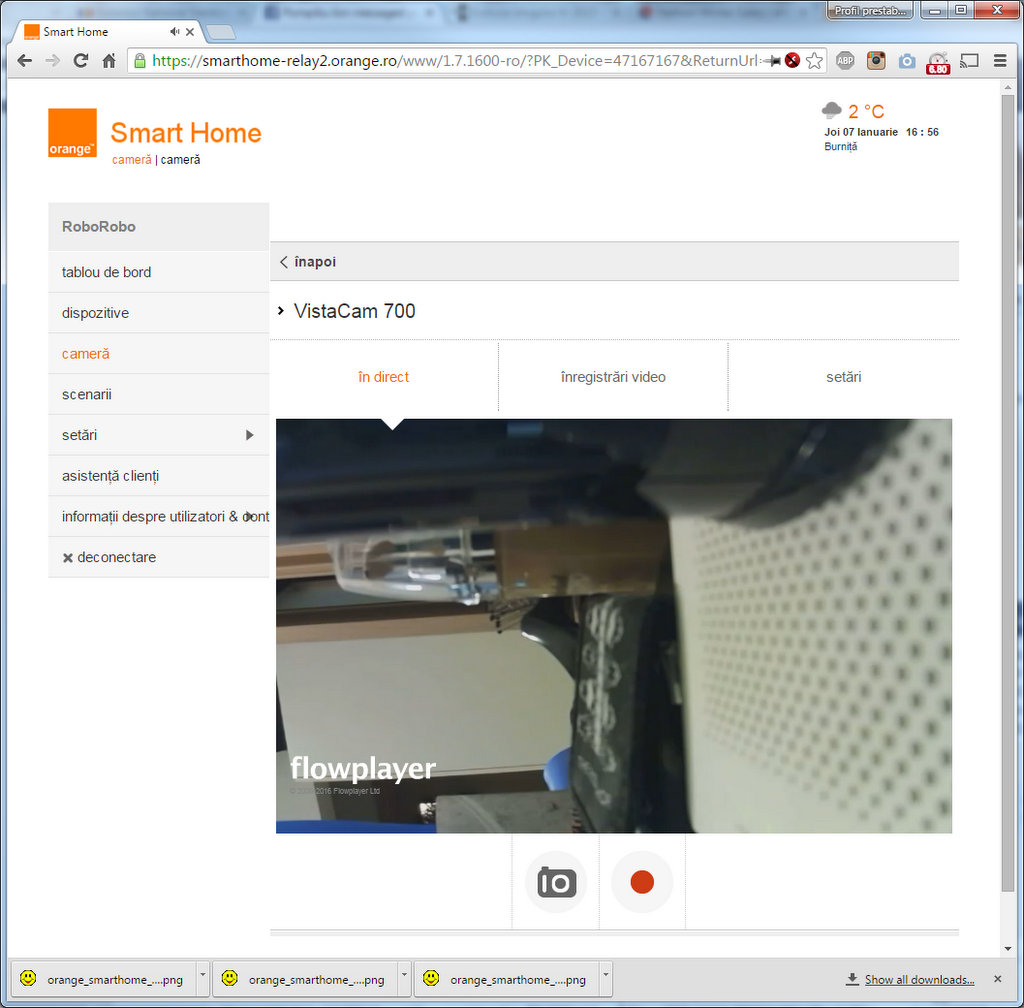Click the Orange logo

(x=72, y=133)
